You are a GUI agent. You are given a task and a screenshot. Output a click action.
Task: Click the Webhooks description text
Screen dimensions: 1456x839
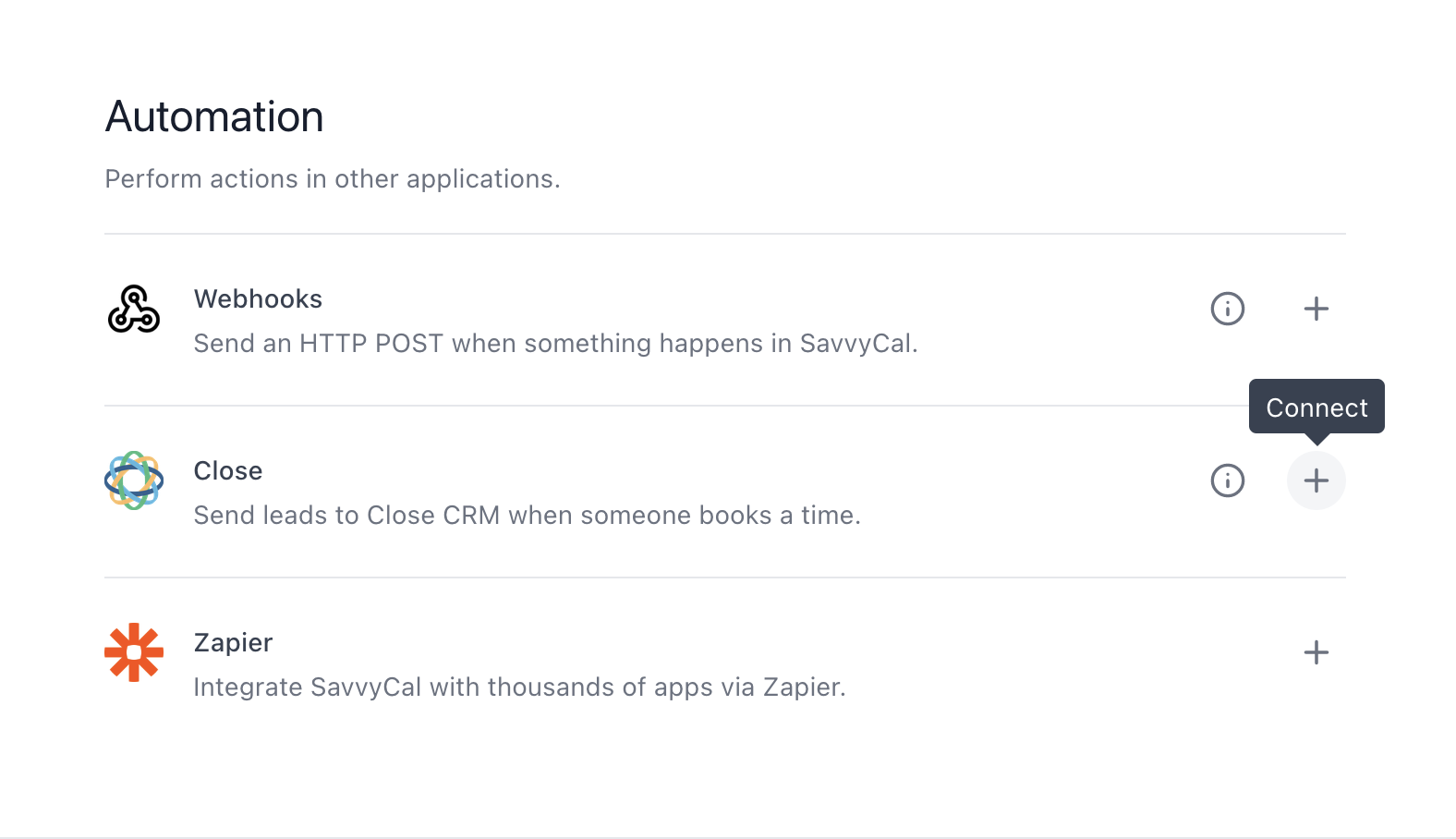tap(555, 343)
